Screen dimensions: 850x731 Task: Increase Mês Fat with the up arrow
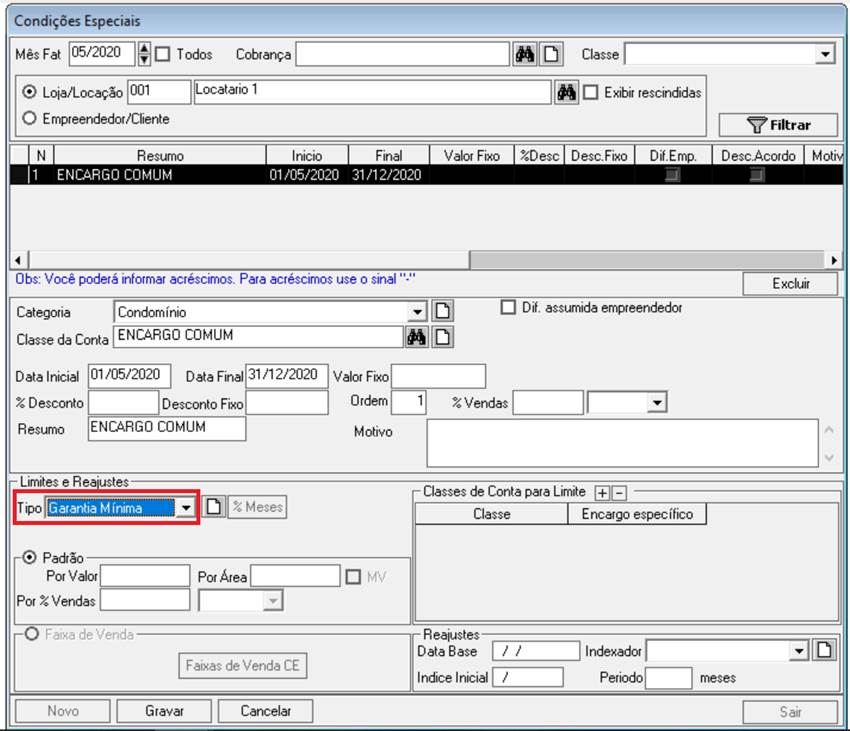pos(144,49)
